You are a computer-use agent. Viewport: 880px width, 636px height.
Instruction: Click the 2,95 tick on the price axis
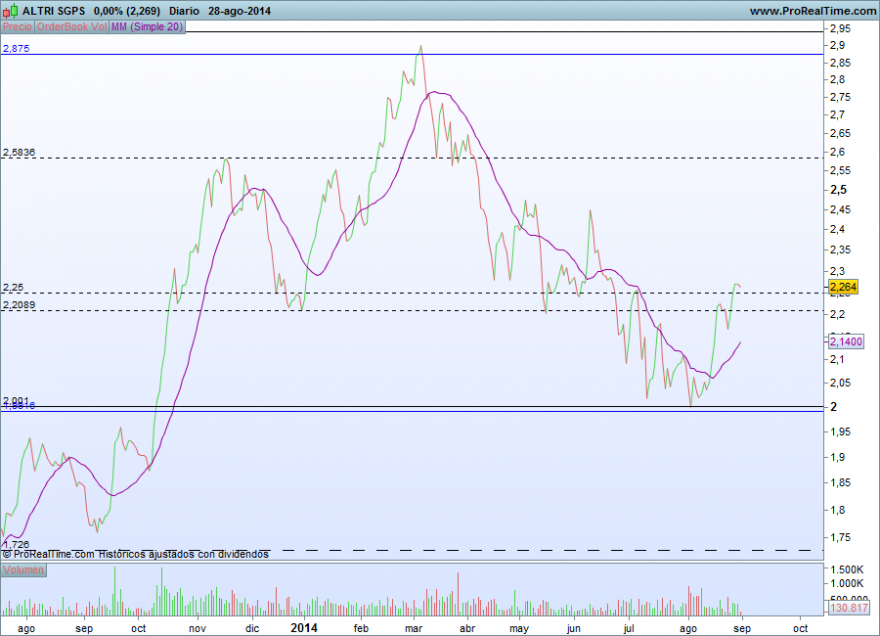point(840,28)
